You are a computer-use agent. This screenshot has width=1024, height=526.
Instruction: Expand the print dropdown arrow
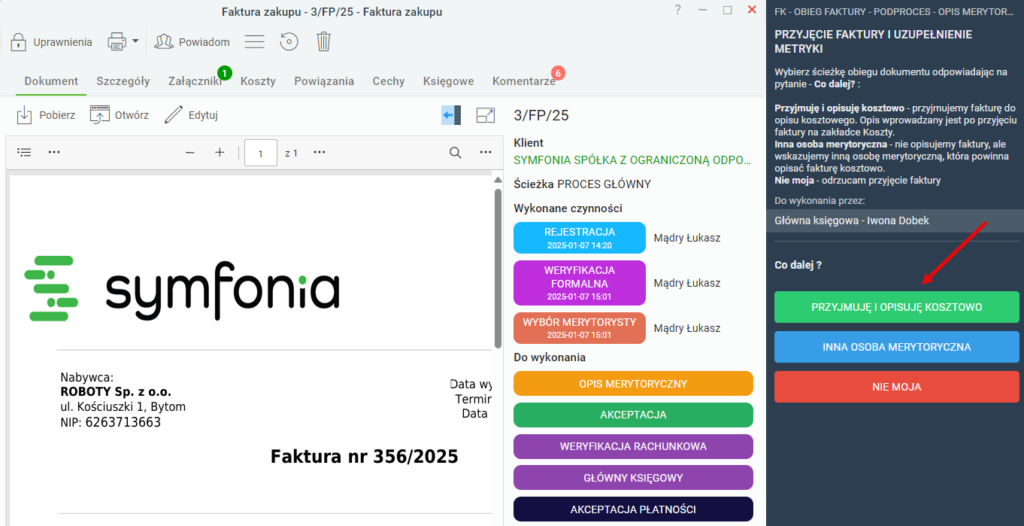135,41
